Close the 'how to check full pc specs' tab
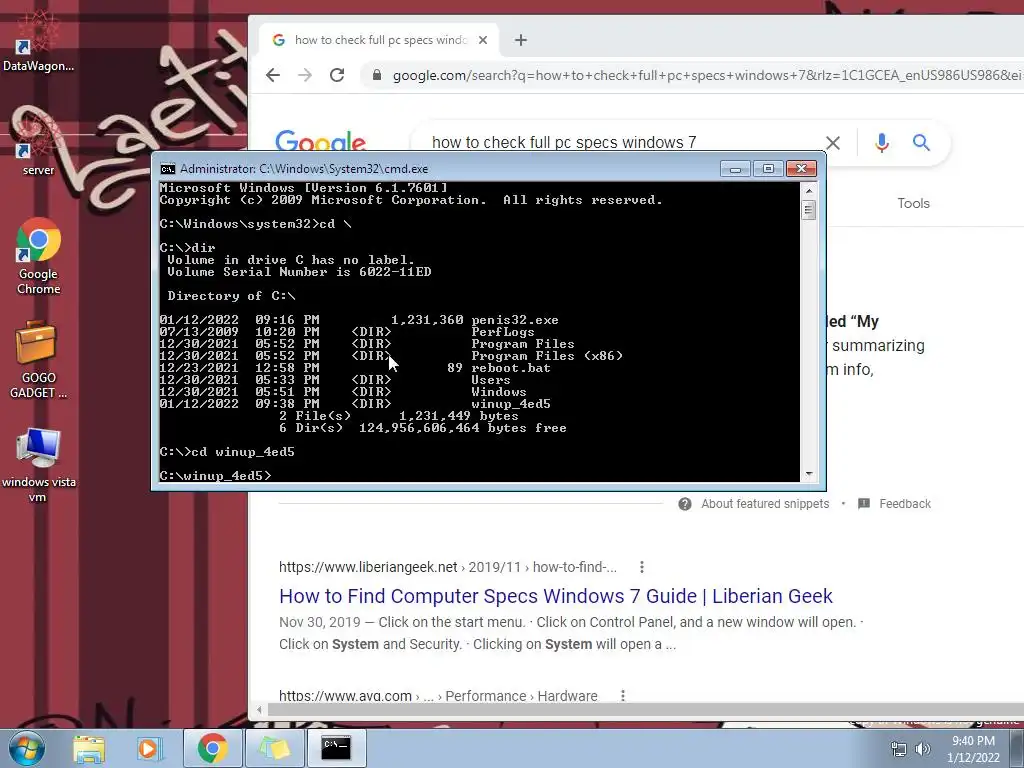This screenshot has width=1024, height=768. click(483, 40)
